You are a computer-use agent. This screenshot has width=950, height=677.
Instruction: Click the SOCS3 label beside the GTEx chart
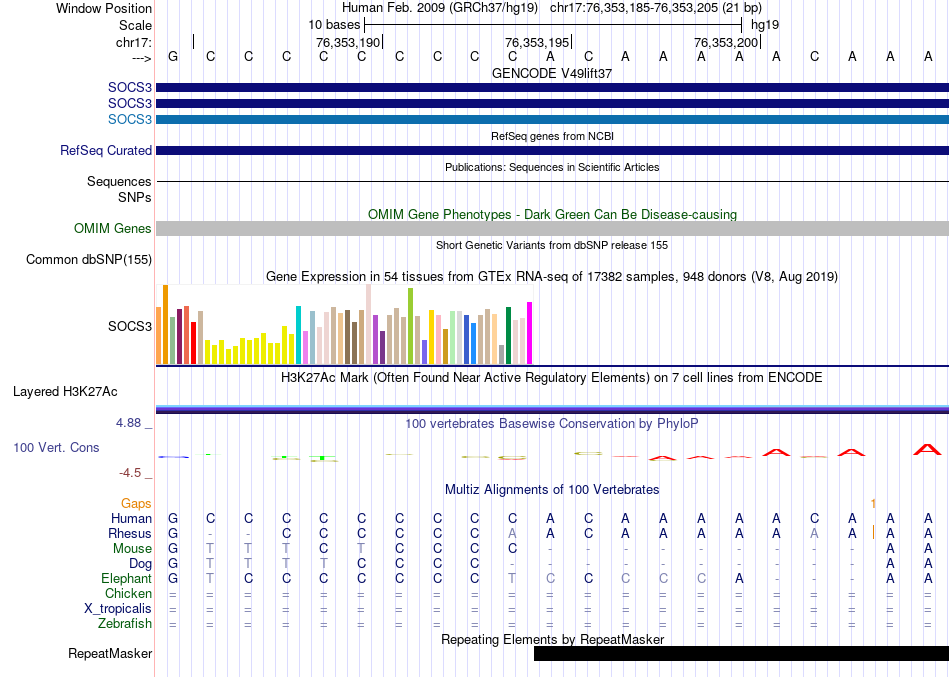click(130, 326)
